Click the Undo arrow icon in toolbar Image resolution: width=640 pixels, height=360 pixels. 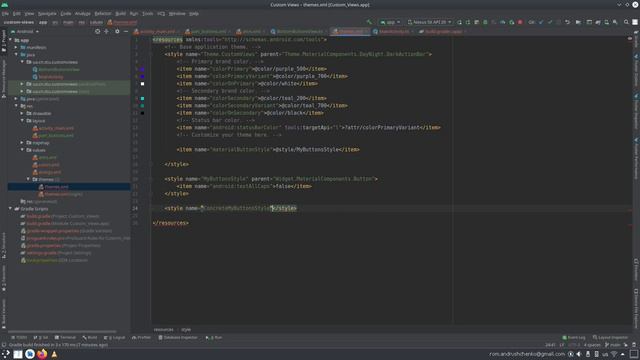point(567,22)
